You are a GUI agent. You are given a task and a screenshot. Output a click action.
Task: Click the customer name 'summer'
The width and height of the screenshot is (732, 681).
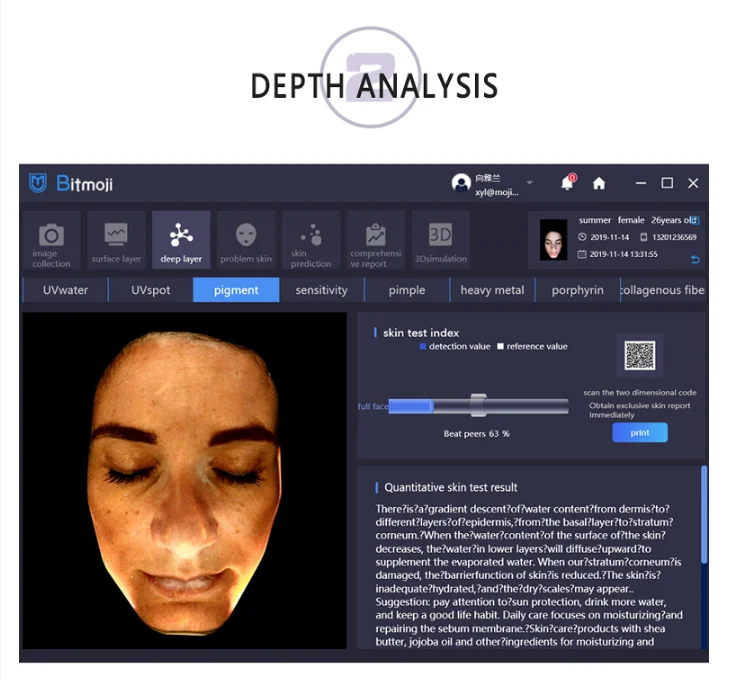click(595, 220)
